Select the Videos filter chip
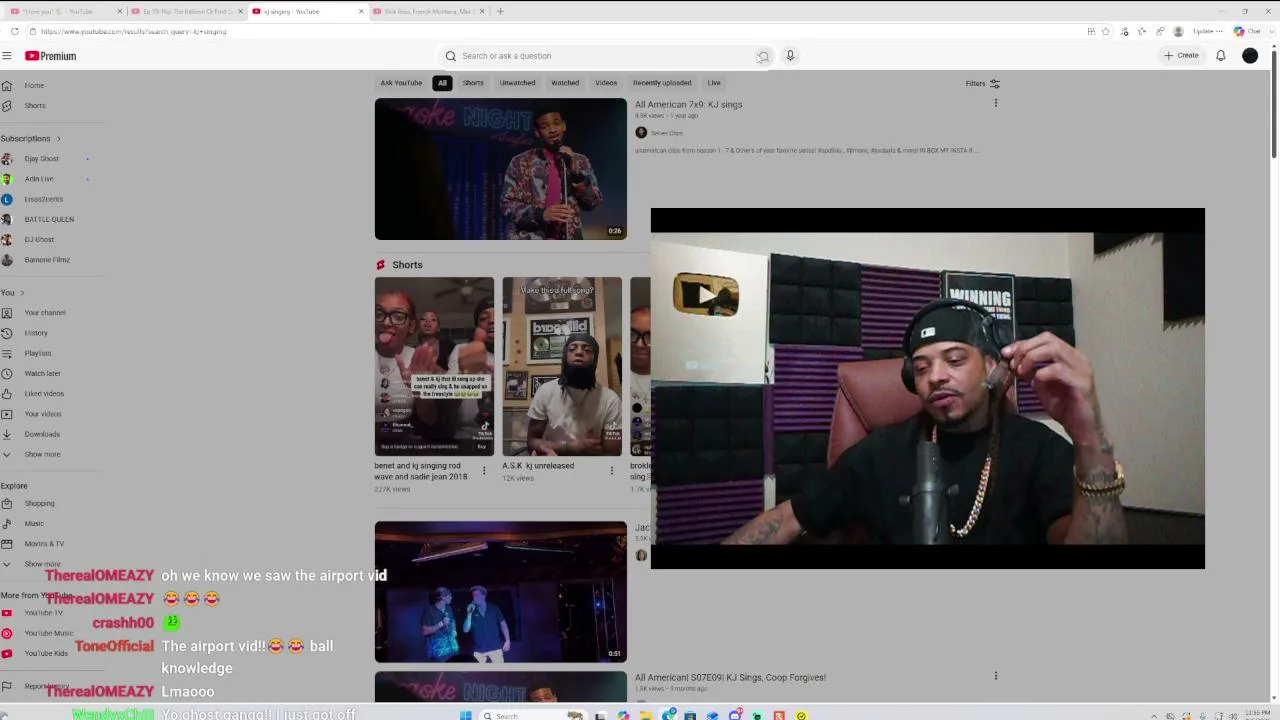 click(x=606, y=83)
